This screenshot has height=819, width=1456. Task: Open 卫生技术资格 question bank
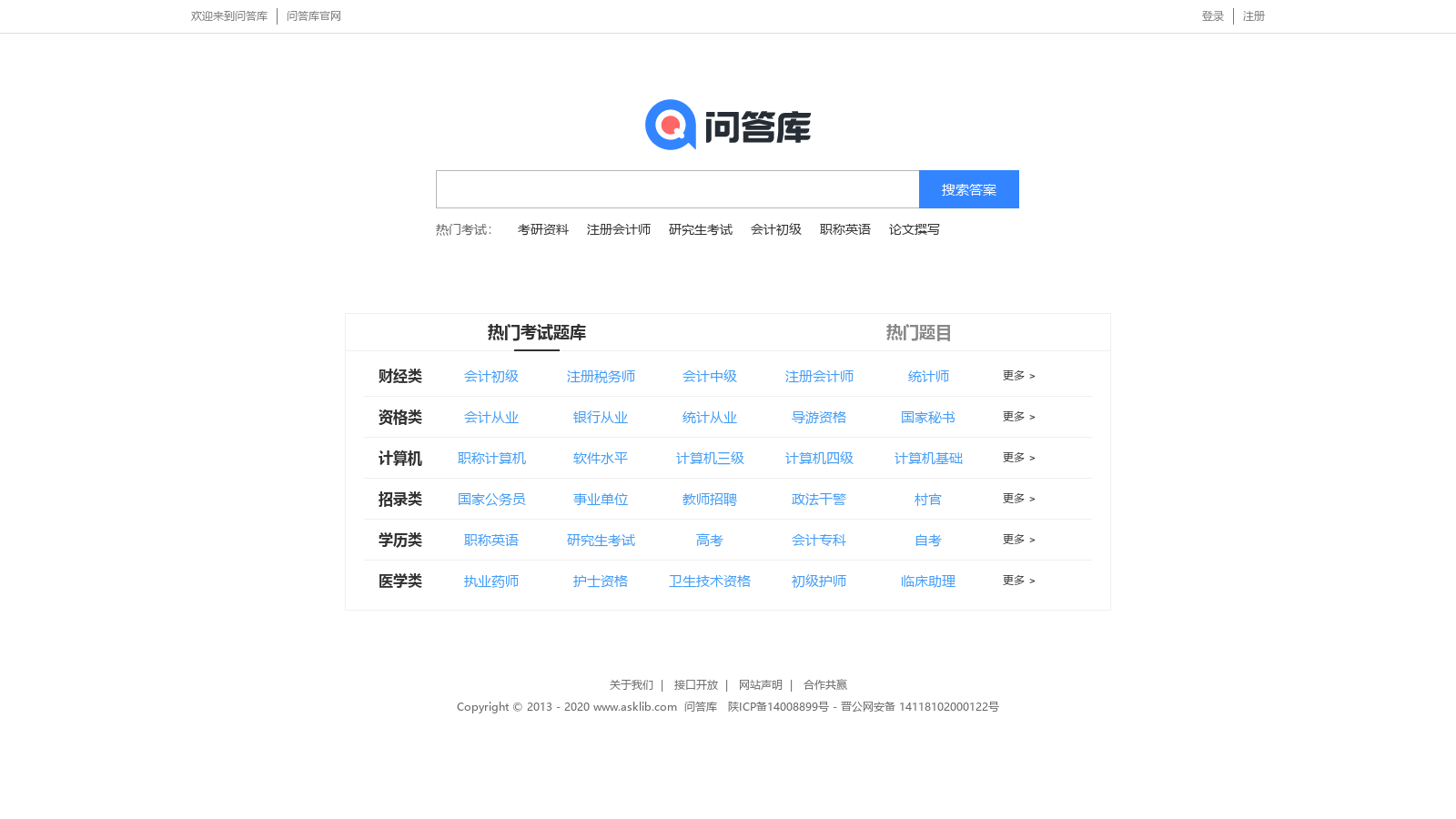pos(710,581)
